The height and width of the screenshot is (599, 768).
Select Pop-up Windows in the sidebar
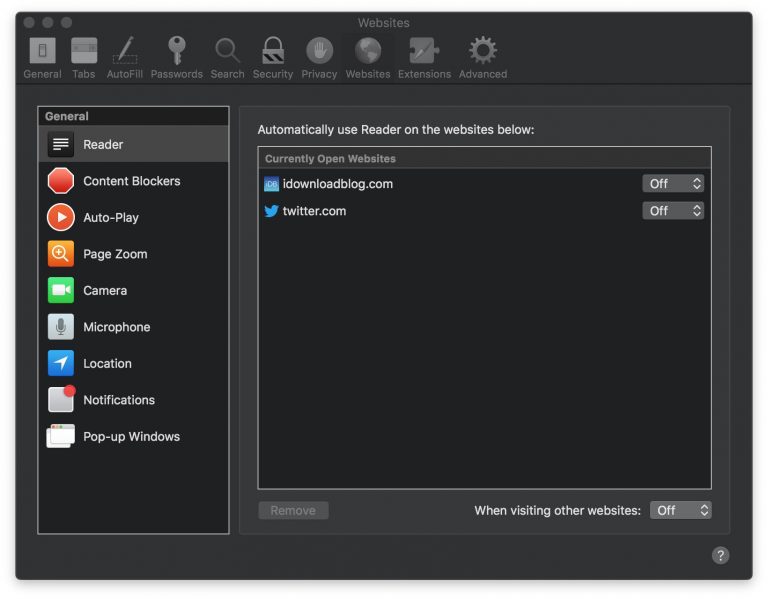(133, 436)
